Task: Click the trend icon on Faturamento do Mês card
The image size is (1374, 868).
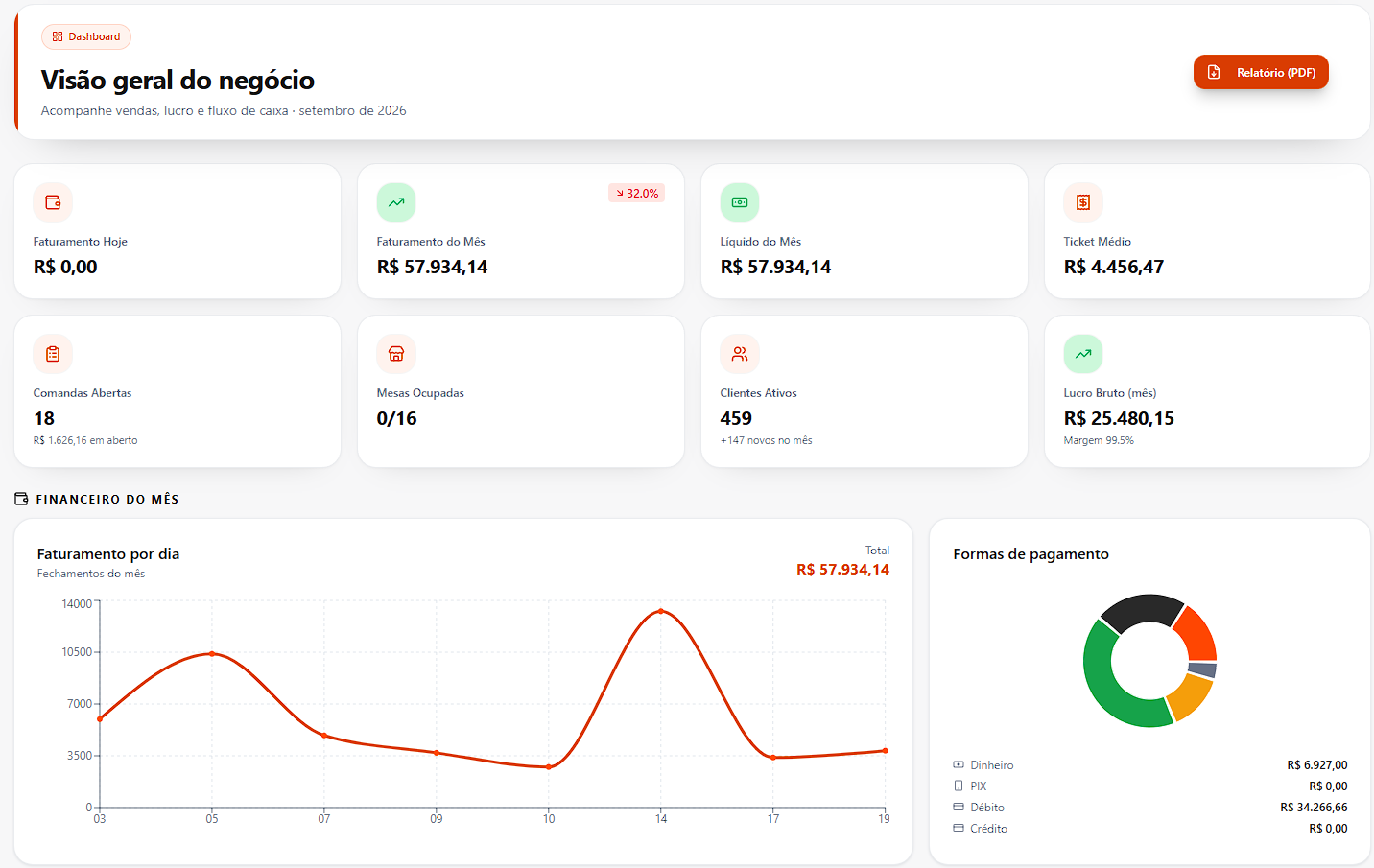Action: (x=396, y=202)
